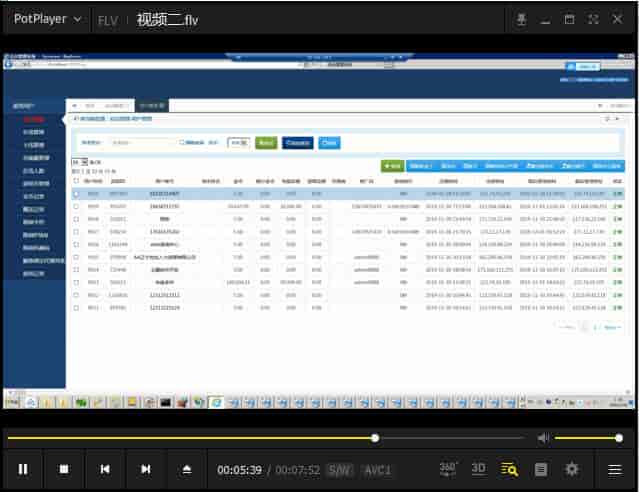Viewport: 639px width, 492px height.
Task: Toggle the pin always-on-top icon
Action: click(521, 19)
